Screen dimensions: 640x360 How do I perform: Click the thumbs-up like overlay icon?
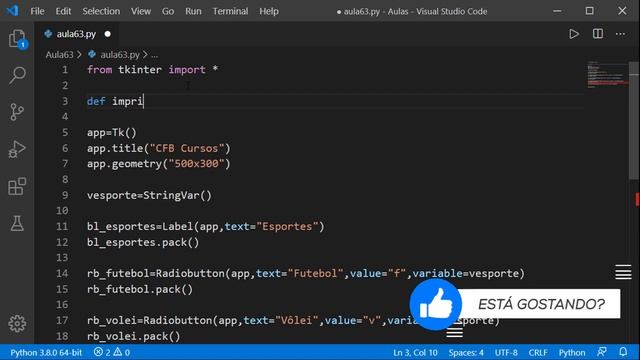click(x=436, y=304)
